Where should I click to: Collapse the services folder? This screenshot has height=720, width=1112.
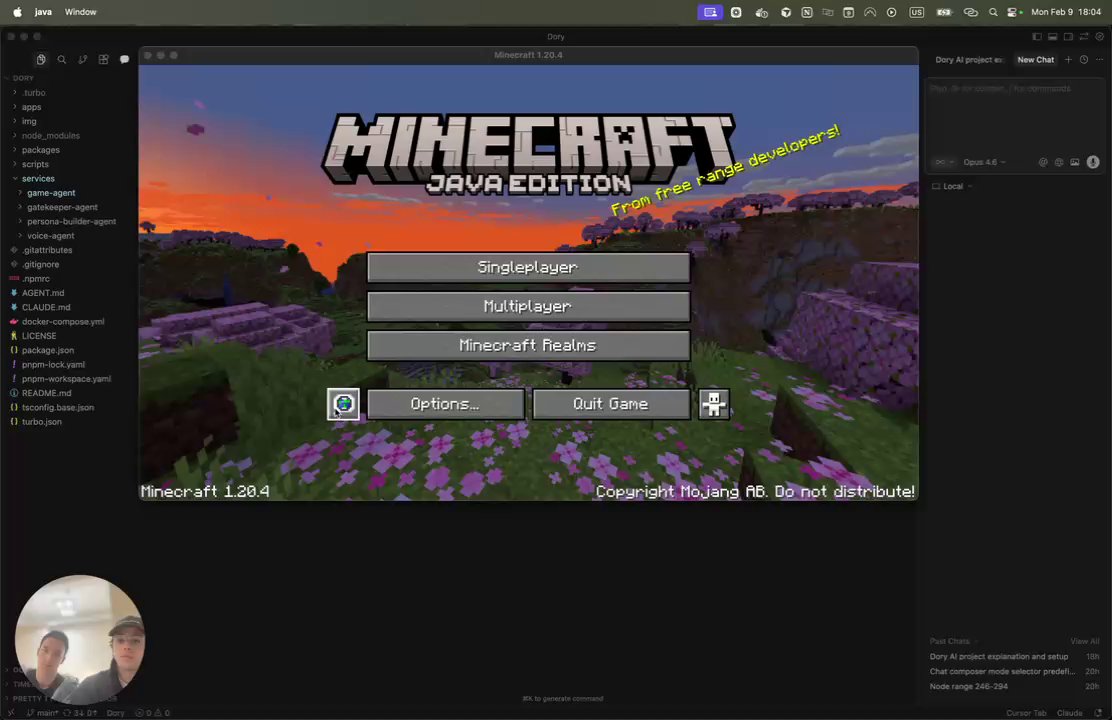(38, 179)
